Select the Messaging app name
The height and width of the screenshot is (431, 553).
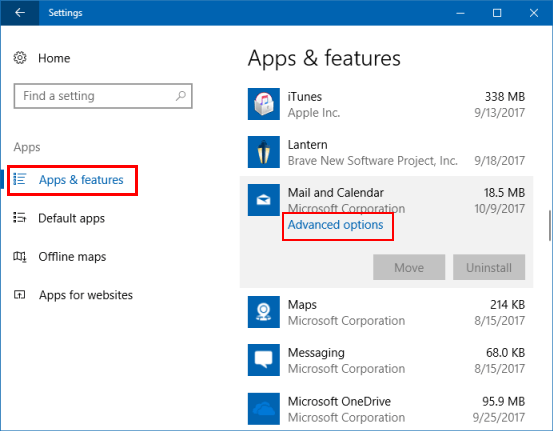(x=316, y=353)
